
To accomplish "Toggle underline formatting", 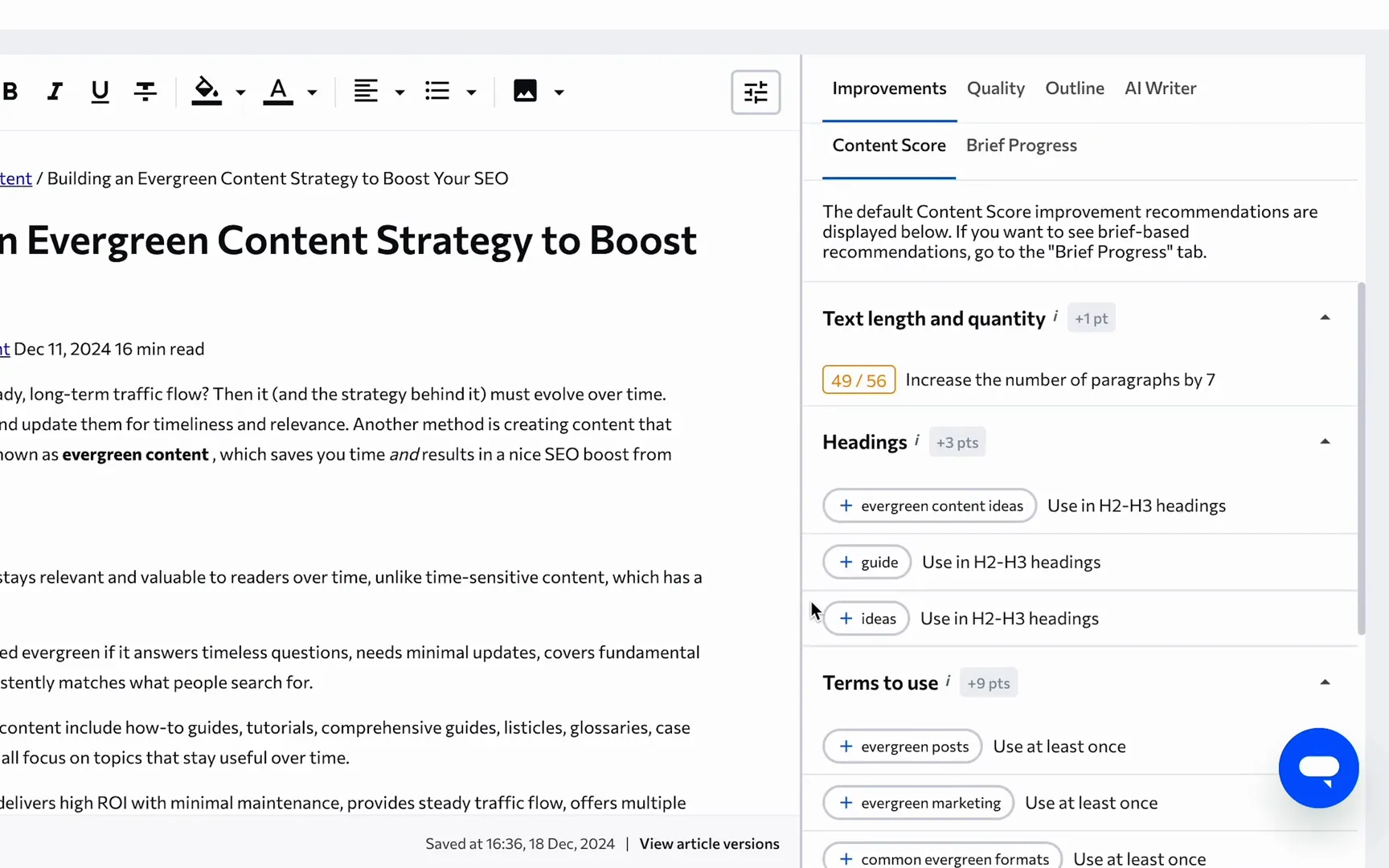I will tap(99, 91).
